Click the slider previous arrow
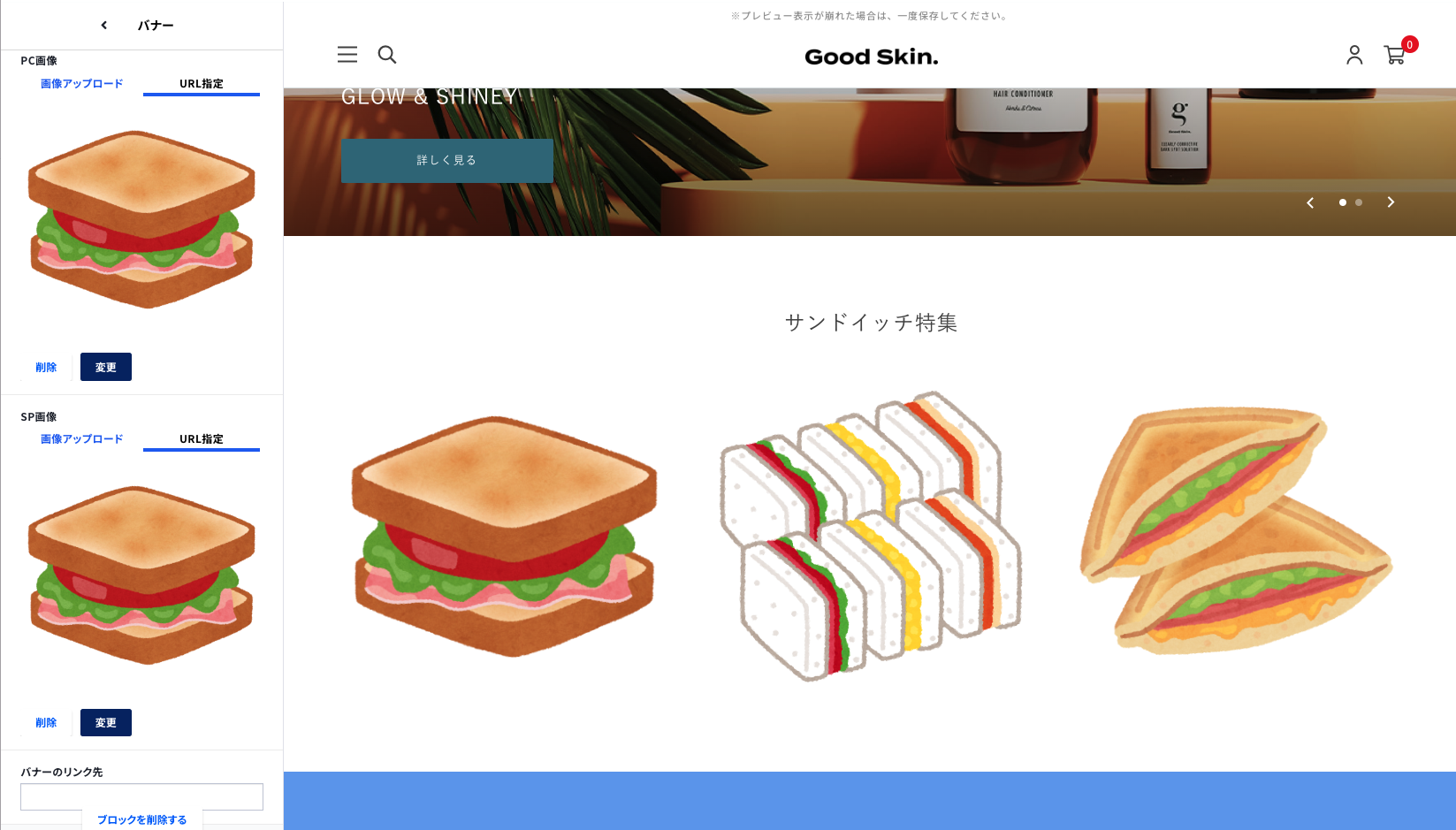The width and height of the screenshot is (1456, 830). (x=1310, y=202)
